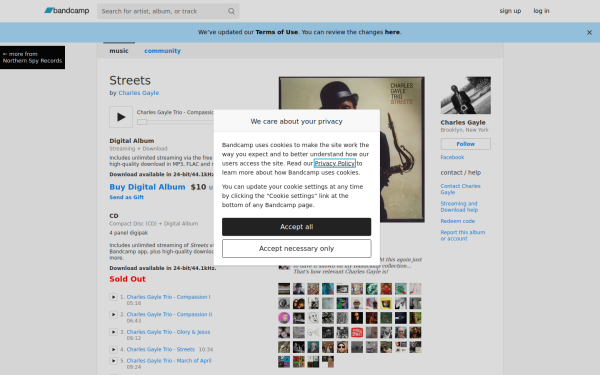Open the sign up link

coord(510,11)
